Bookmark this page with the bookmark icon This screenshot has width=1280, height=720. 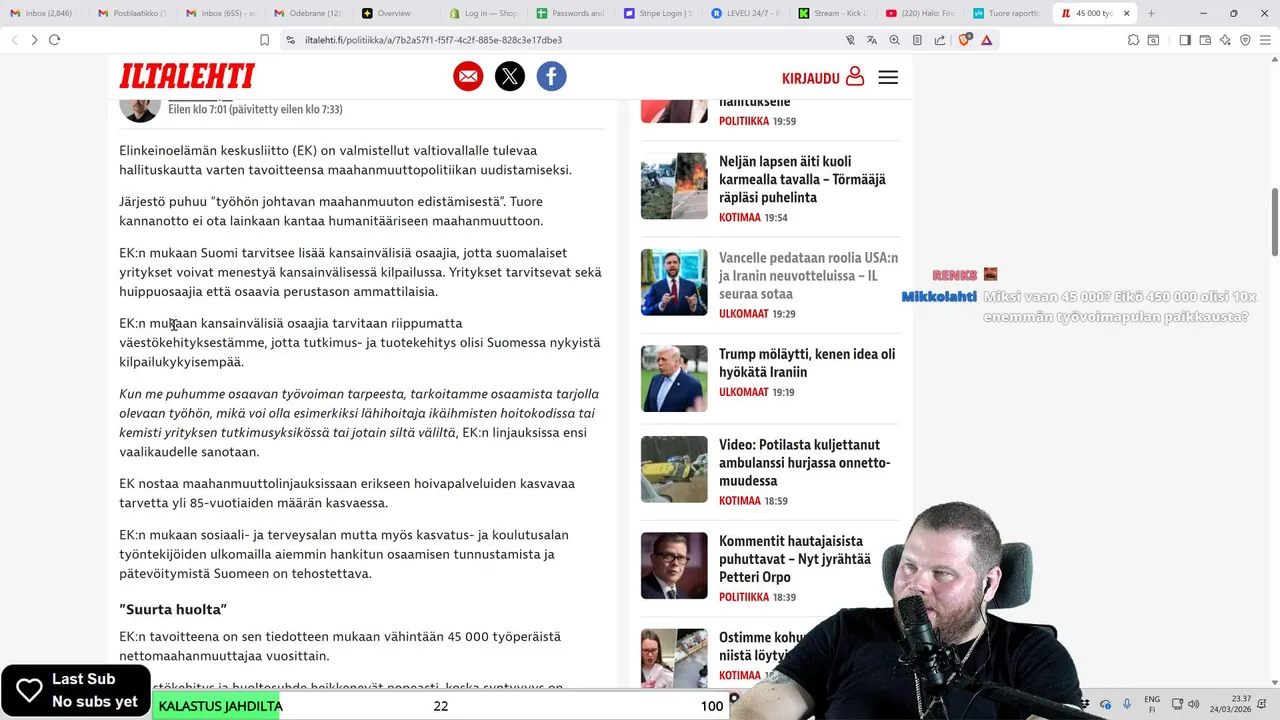click(x=264, y=40)
